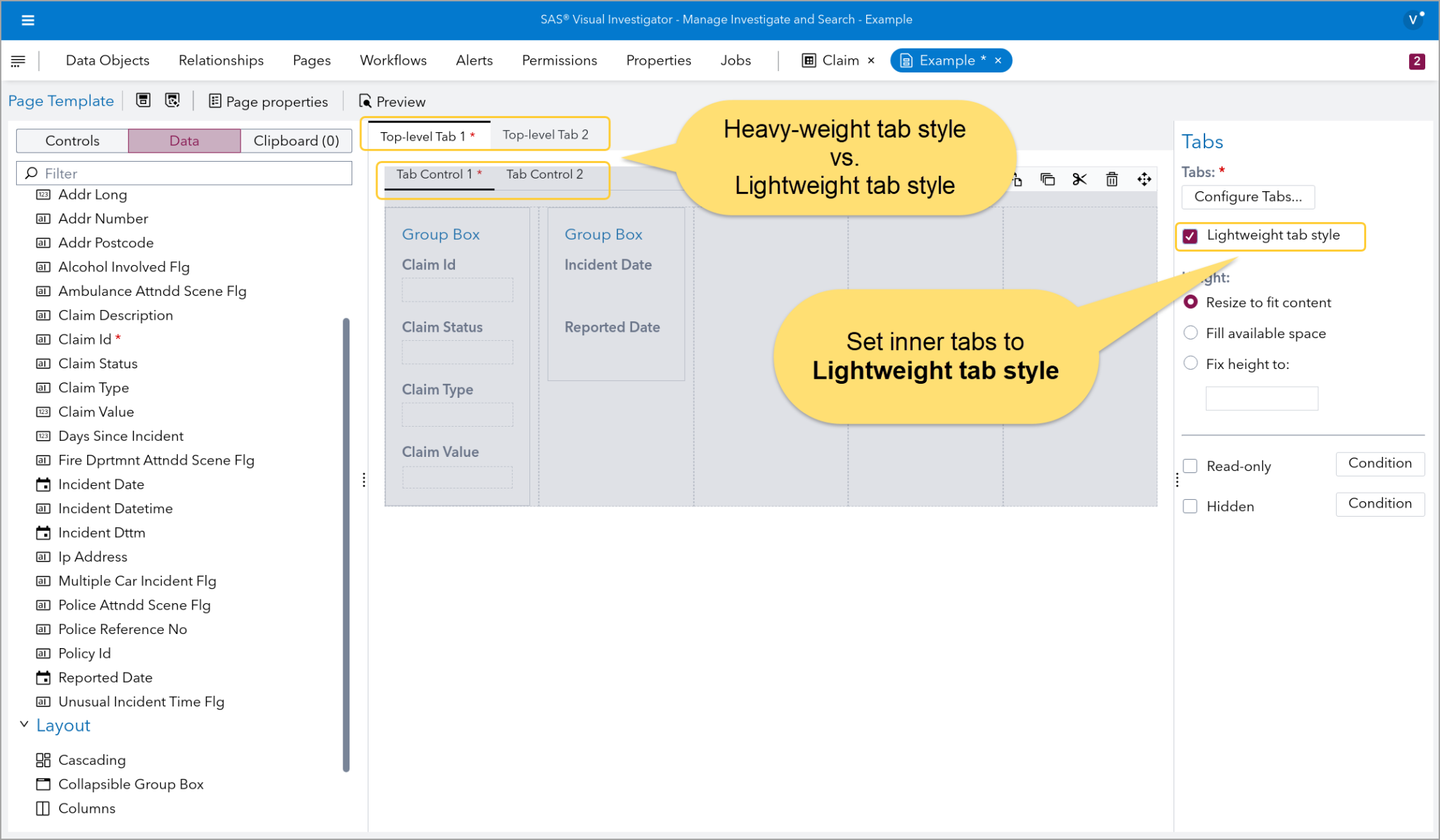
Task: Click the move arrows icon
Action: pyautogui.click(x=1144, y=179)
